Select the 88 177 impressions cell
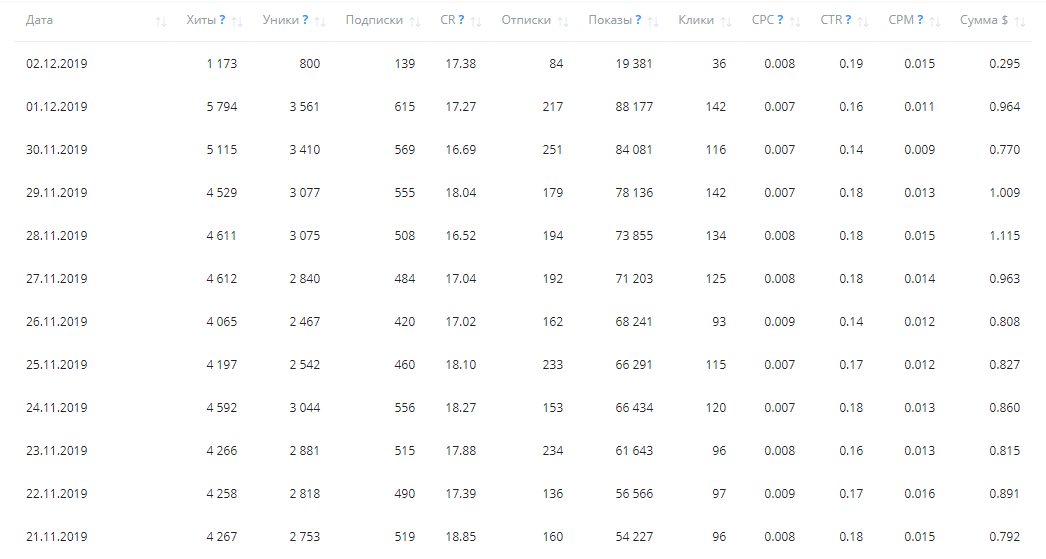This screenshot has width=1046, height=559. (x=634, y=107)
